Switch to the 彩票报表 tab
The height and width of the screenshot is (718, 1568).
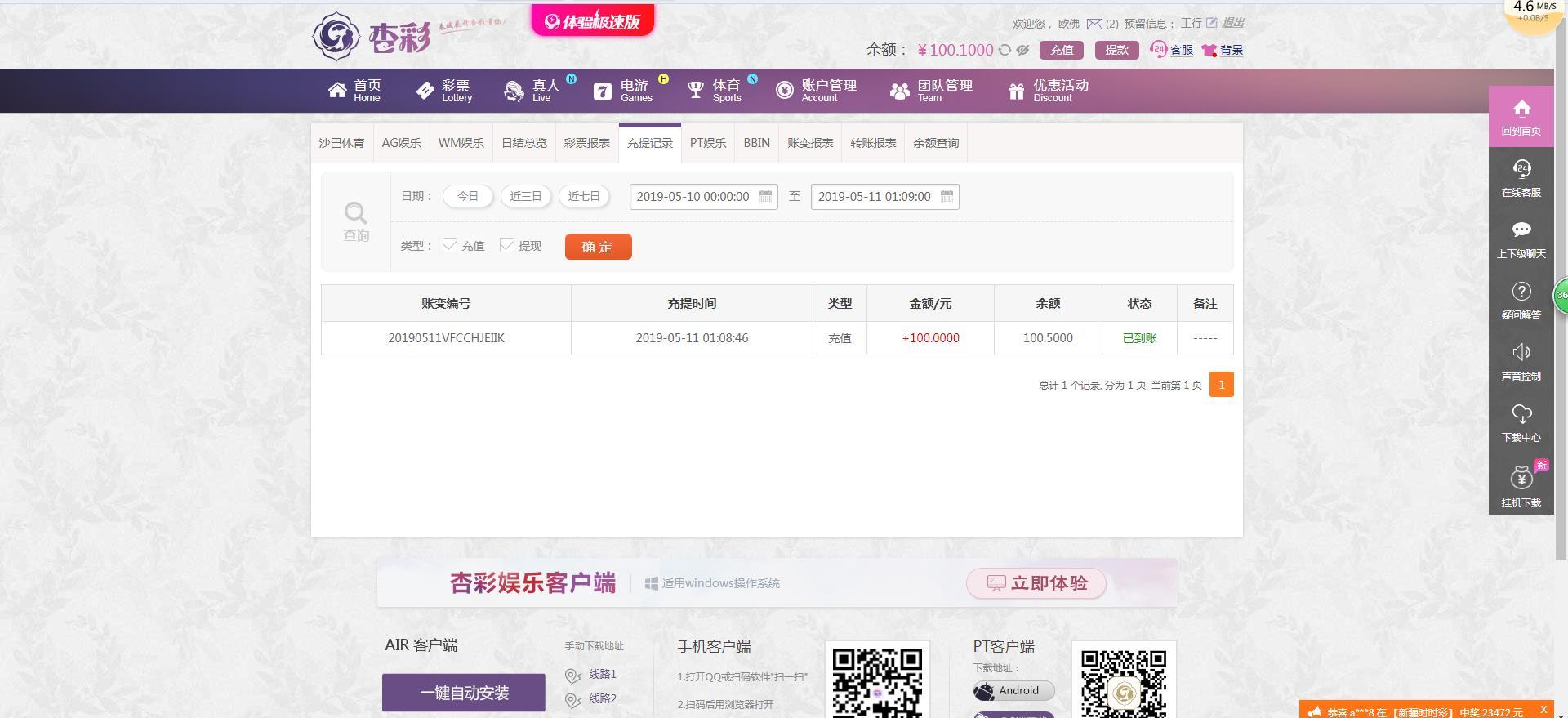(587, 143)
